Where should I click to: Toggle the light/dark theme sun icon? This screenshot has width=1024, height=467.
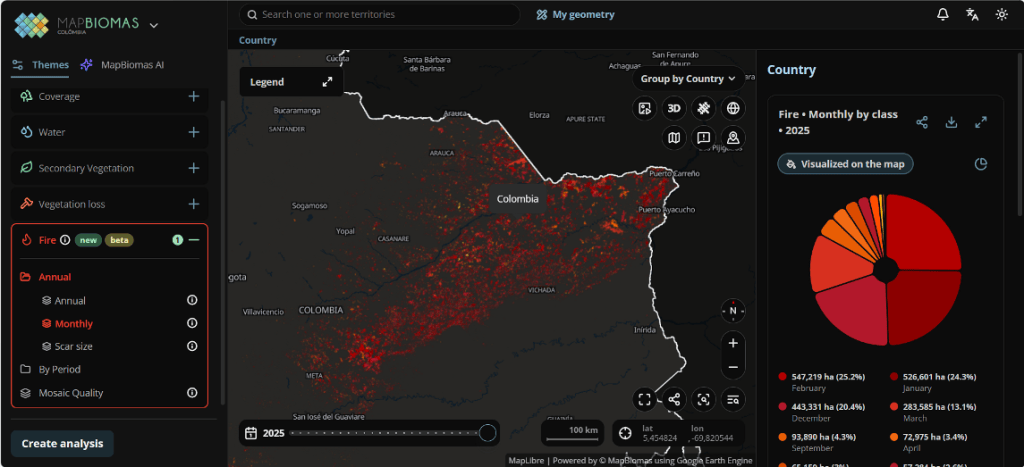1001,14
